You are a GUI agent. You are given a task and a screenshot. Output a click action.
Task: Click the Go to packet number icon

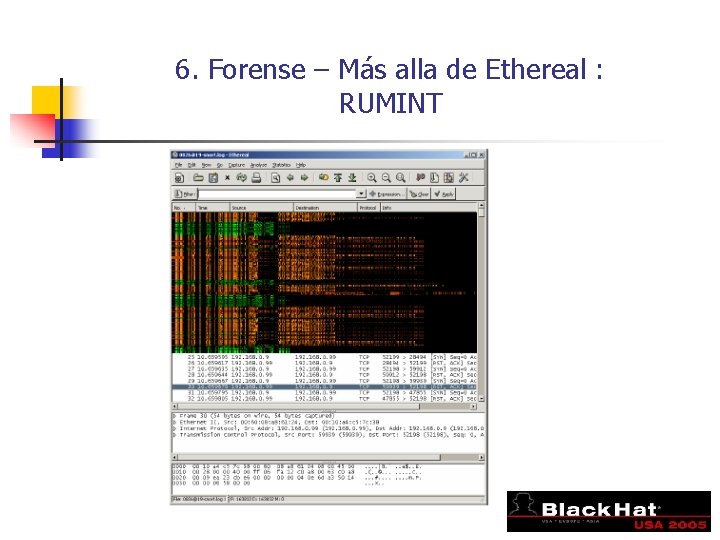click(324, 178)
